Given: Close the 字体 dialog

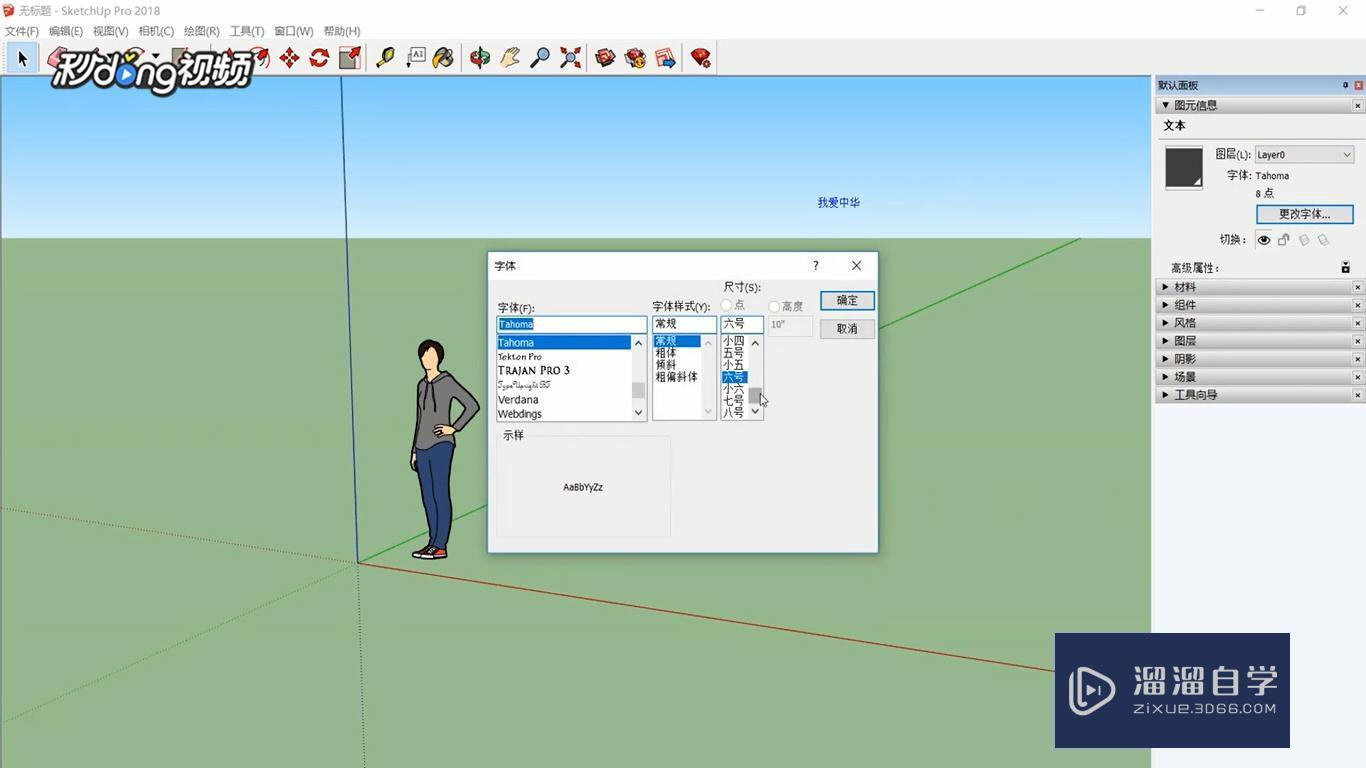Looking at the screenshot, I should click(856, 265).
